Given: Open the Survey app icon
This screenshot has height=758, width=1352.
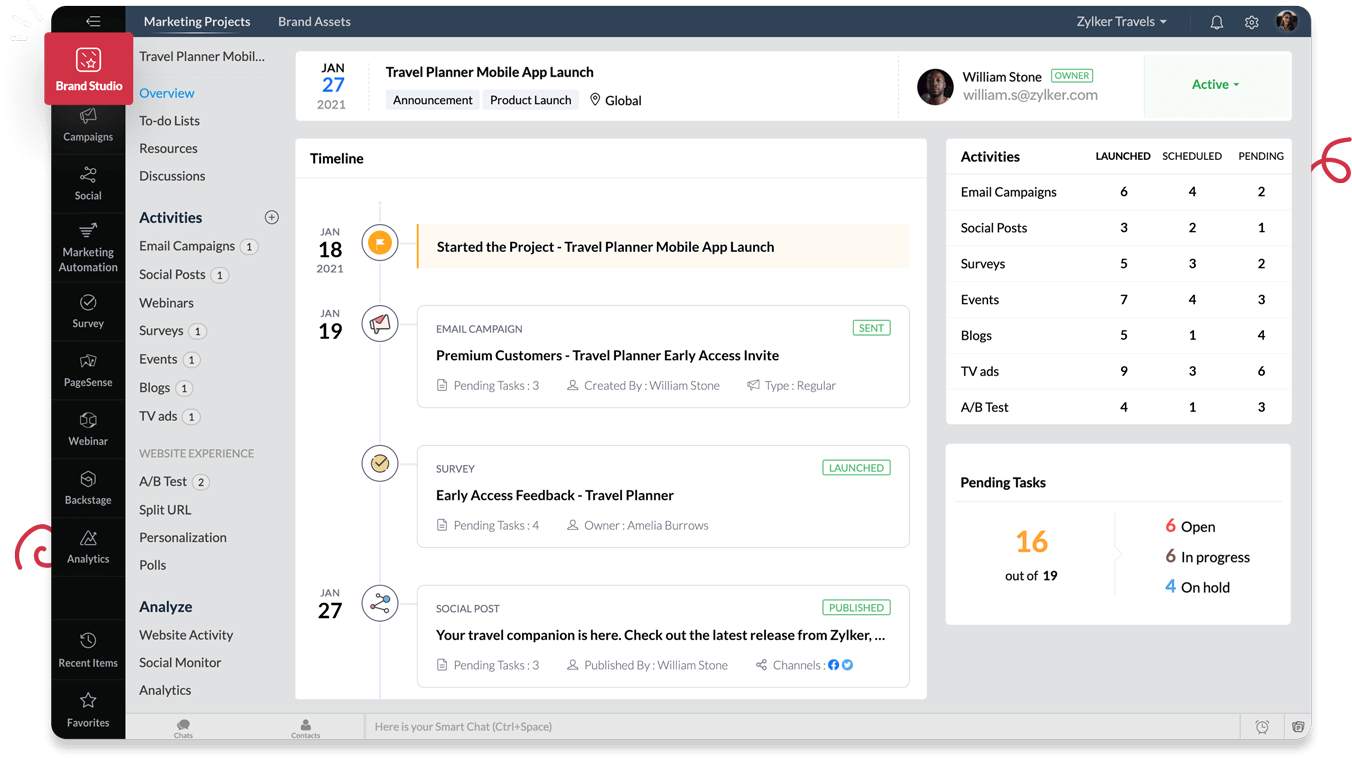Looking at the screenshot, I should [x=88, y=312].
